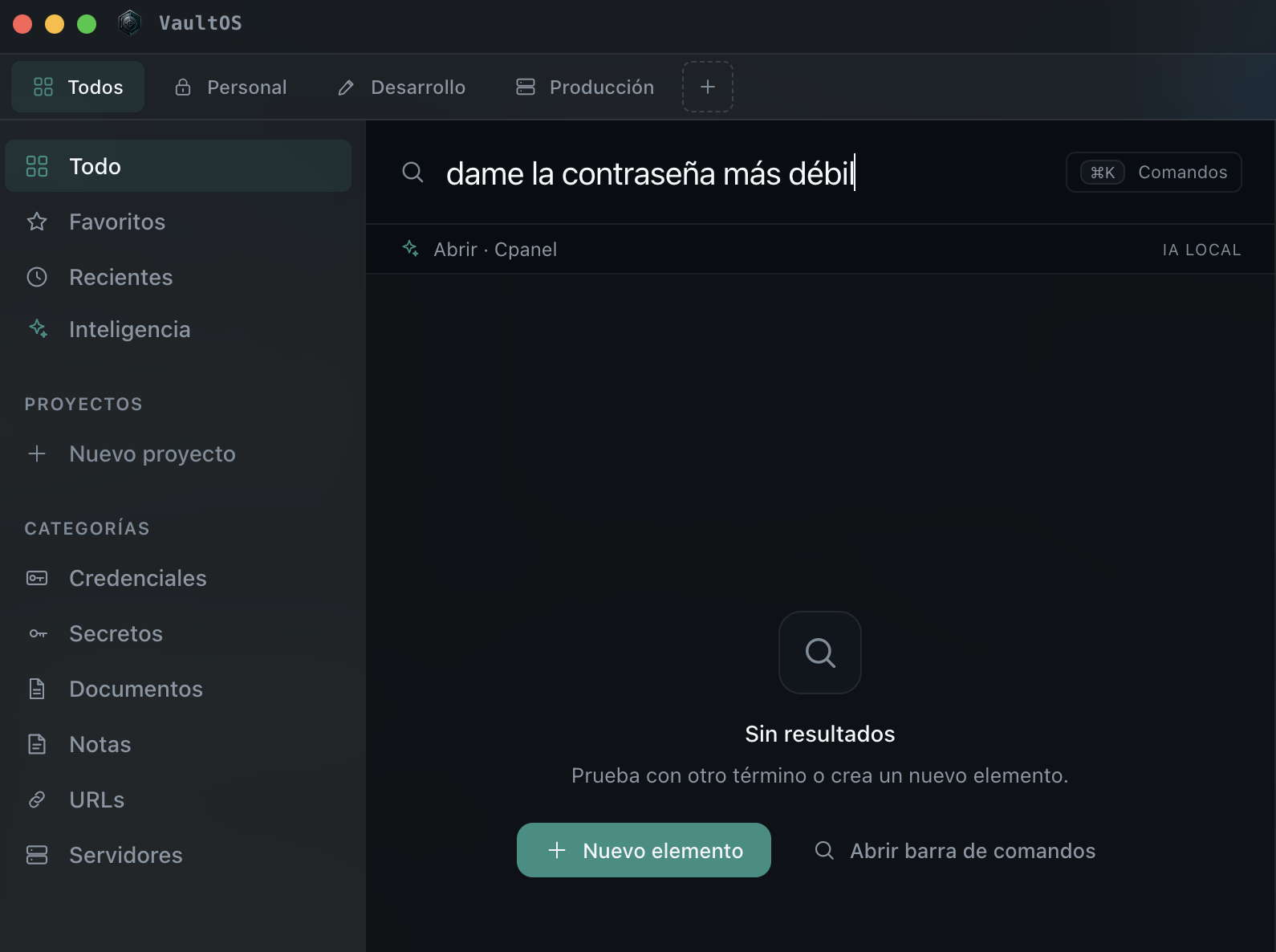Open the Personal vault tab
The image size is (1276, 952).
tap(230, 87)
